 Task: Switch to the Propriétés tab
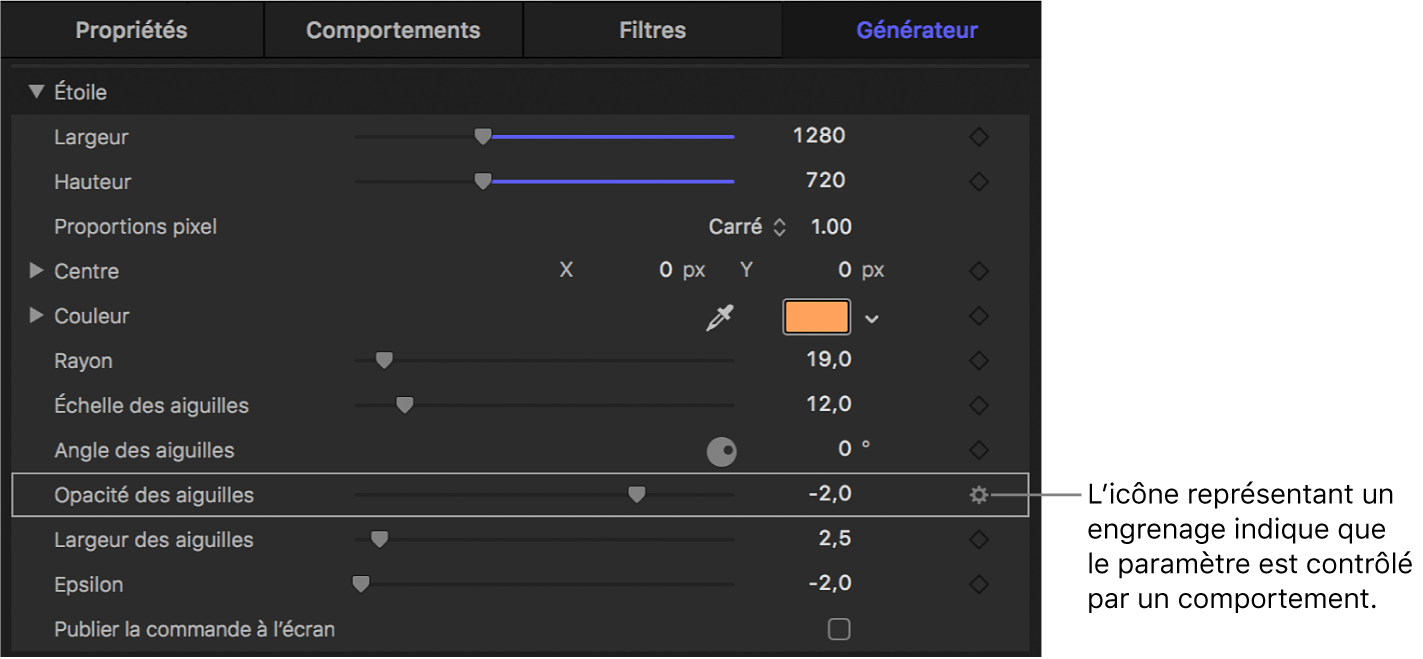(x=131, y=30)
